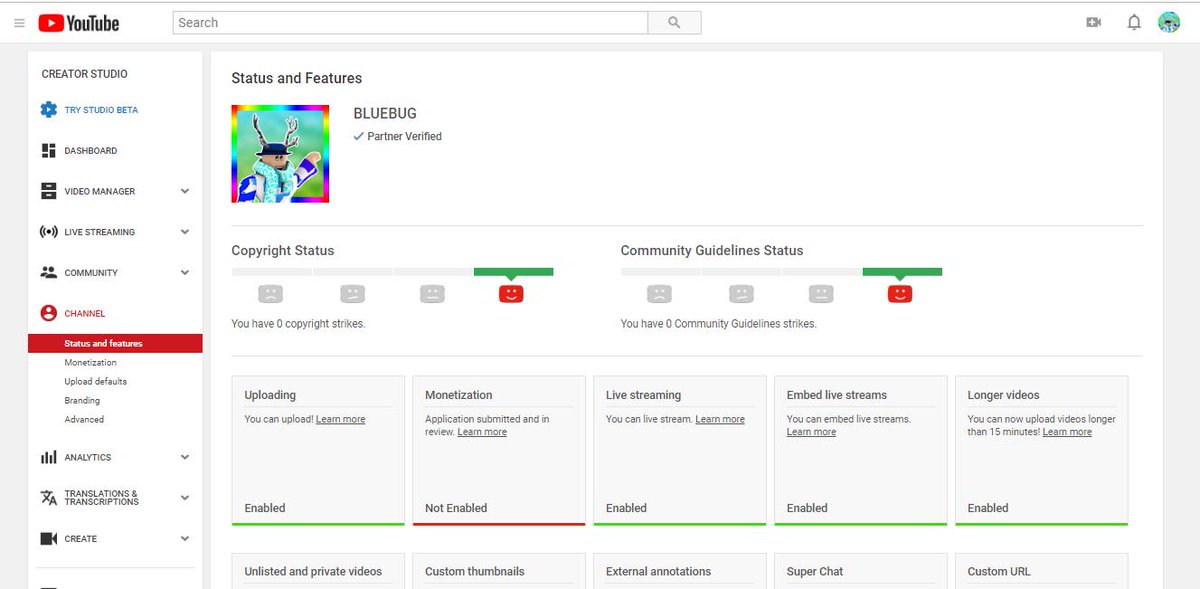
Task: Click the Partner Verified checkmark
Action: click(359, 136)
